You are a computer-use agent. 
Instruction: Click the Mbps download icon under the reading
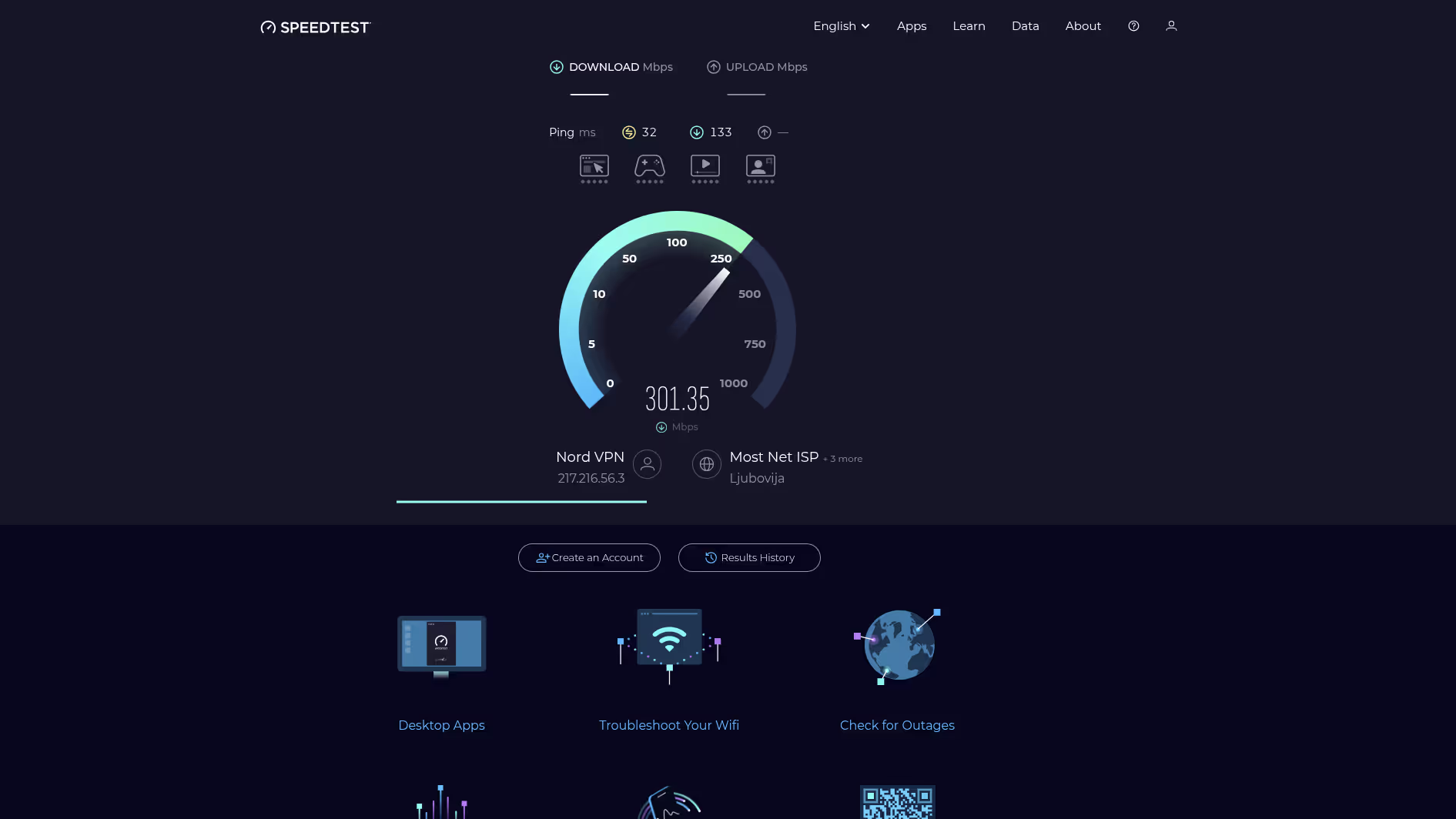coord(661,427)
